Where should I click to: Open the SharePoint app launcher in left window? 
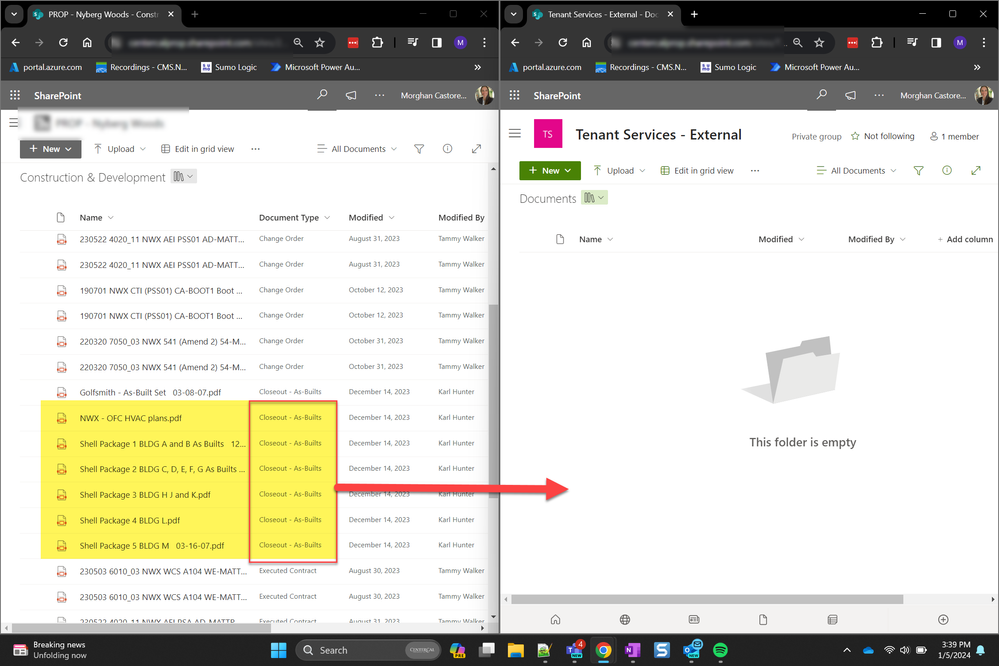click(x=15, y=95)
